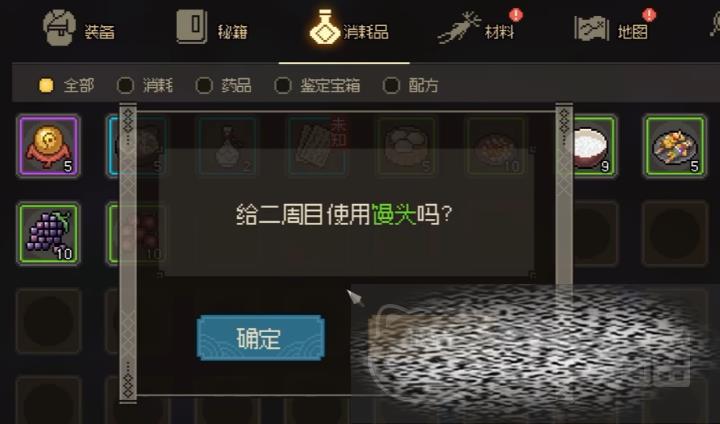Click the ginseng root materials icon
Viewport: 720px width, 424px height.
[459, 28]
